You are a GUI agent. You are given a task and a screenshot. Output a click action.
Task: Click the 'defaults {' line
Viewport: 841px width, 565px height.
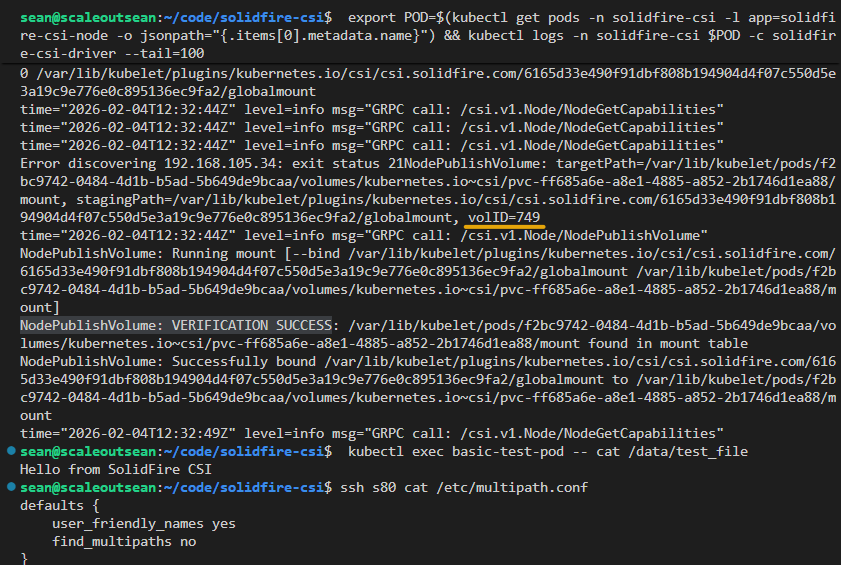coord(60,505)
